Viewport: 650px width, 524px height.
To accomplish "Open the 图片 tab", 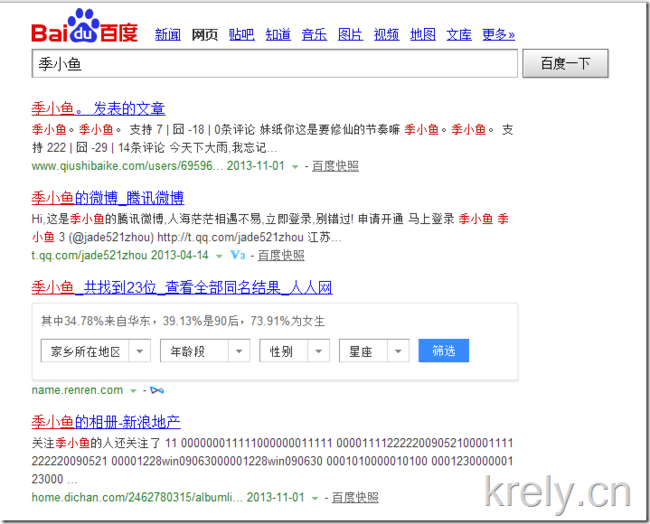I will [350, 34].
